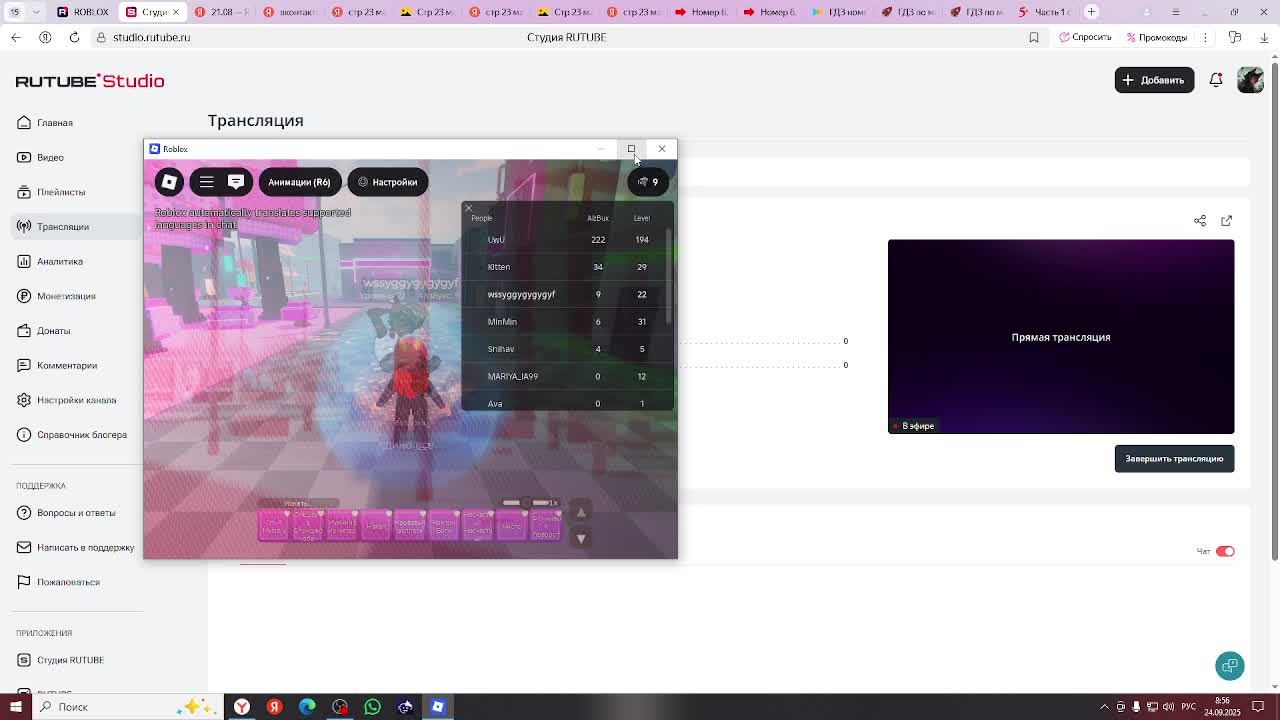The height and width of the screenshot is (720, 1280).
Task: Click the Донаты gift icon
Action: point(24,331)
